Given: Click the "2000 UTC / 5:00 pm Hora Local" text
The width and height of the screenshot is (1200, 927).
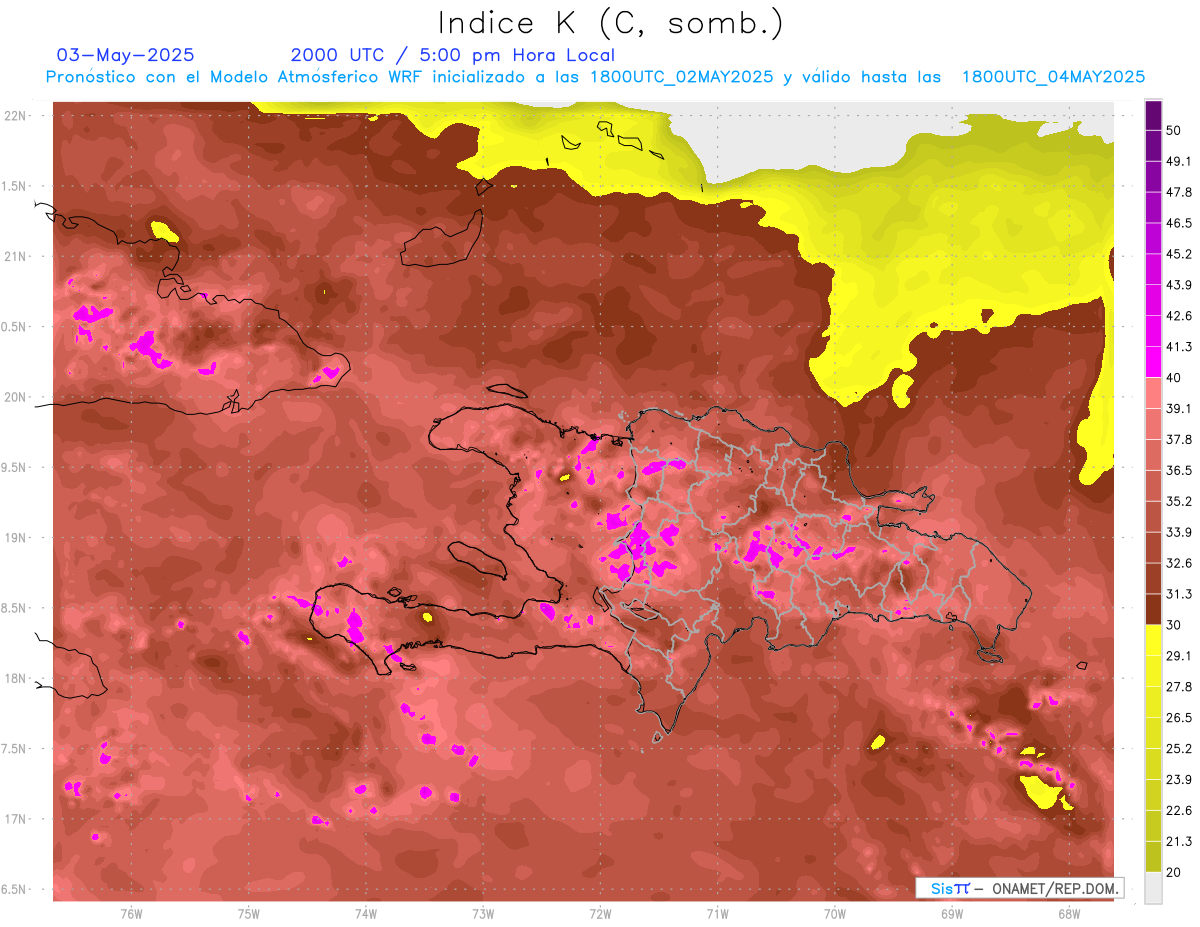Looking at the screenshot, I should (x=453, y=55).
